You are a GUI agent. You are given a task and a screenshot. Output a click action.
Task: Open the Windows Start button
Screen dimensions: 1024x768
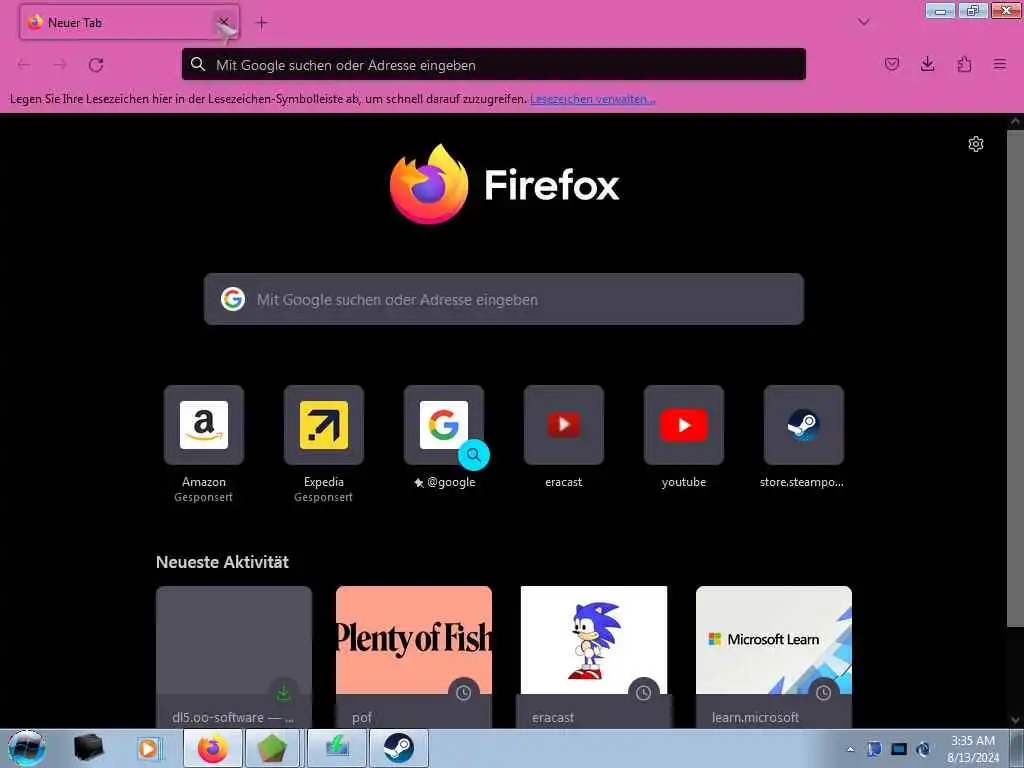[27, 748]
